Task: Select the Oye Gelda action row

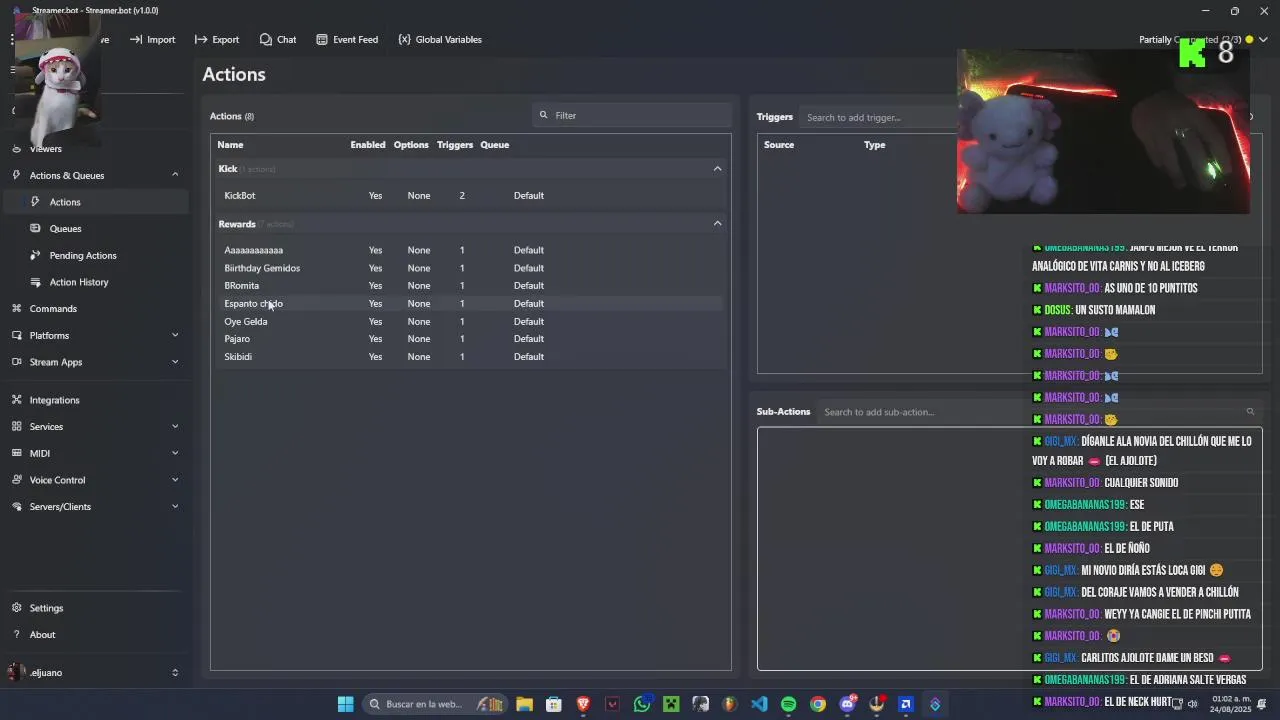Action: (x=470, y=322)
